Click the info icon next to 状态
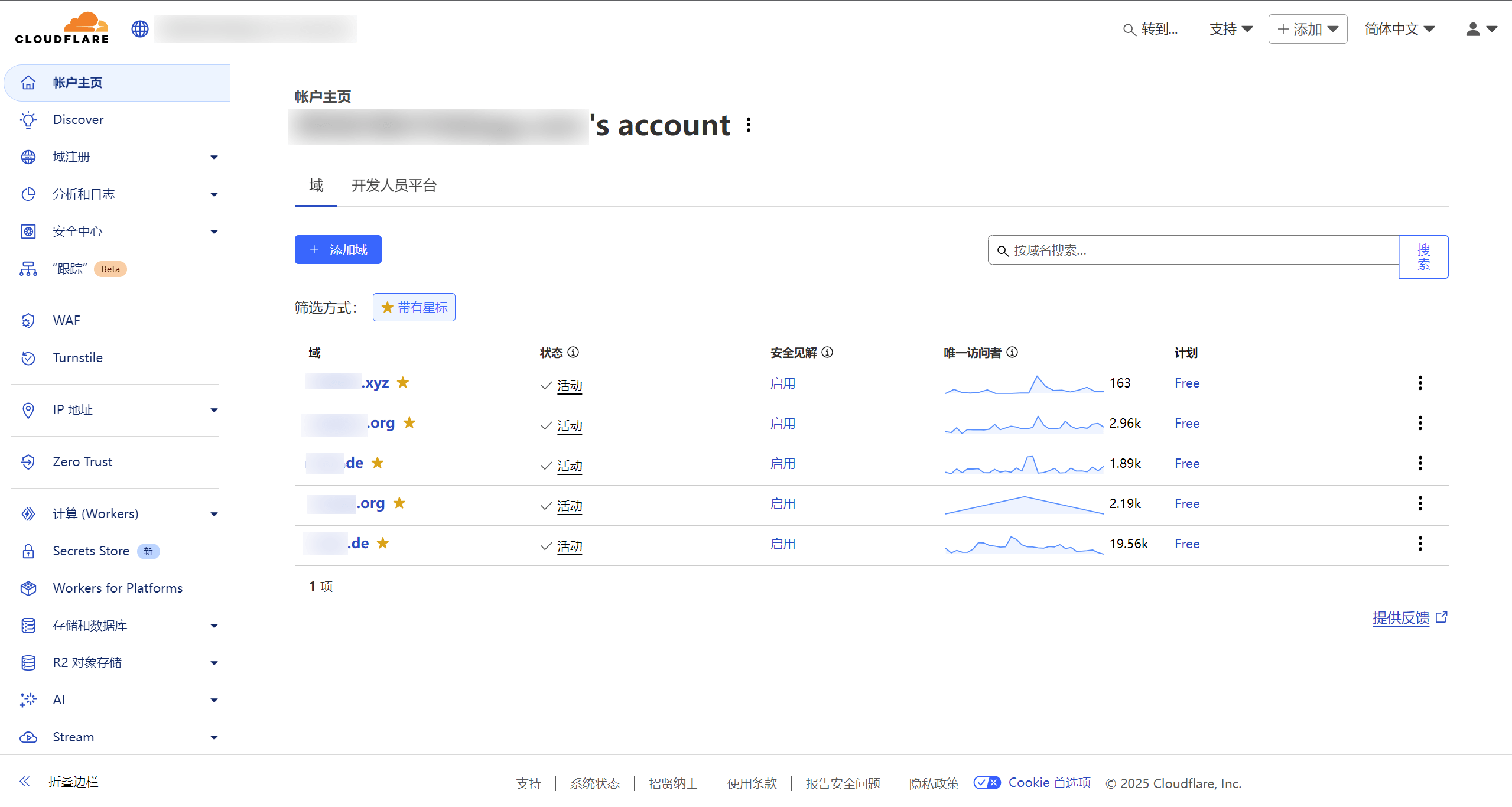1512x807 pixels. 573,353
